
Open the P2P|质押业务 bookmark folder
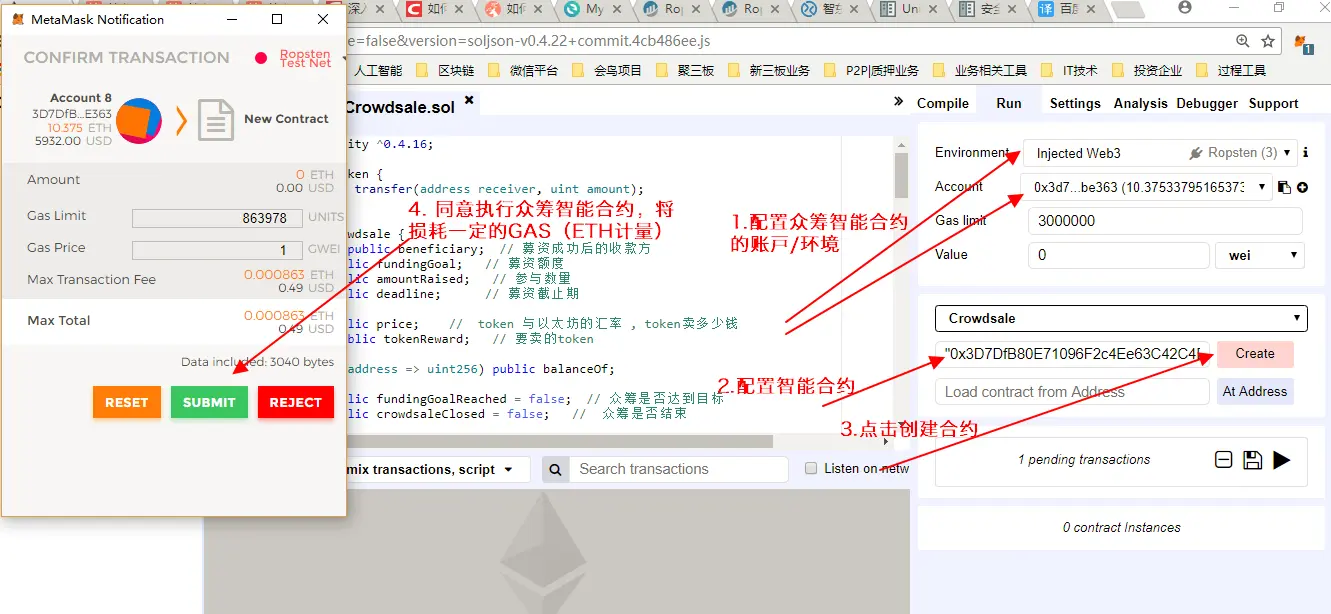870,71
